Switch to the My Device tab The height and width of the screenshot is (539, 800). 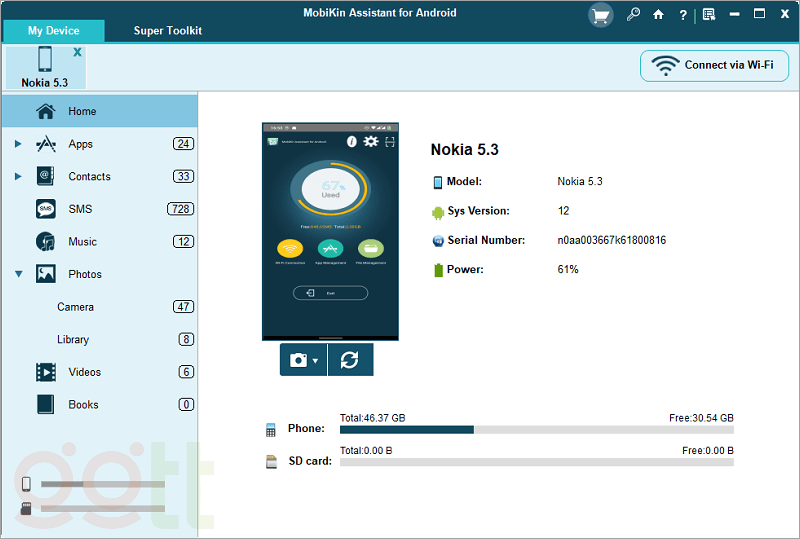tap(54, 31)
